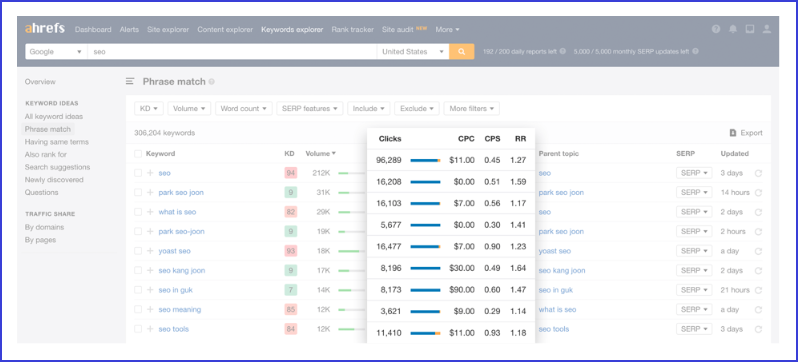
Task: Click the ahrefs logo
Action: pyautogui.click(x=45, y=29)
